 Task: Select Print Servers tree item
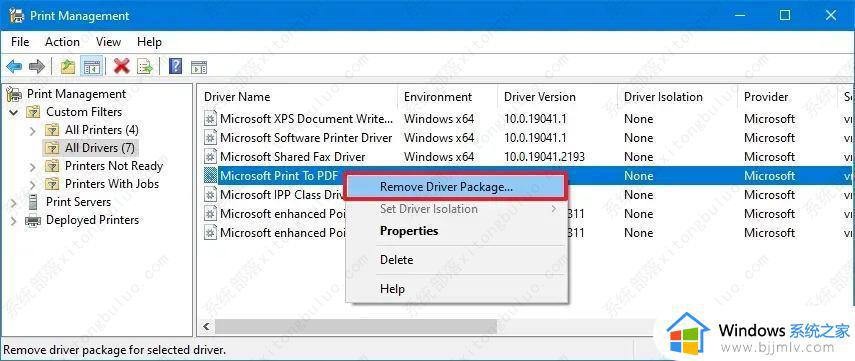pyautogui.click(x=78, y=202)
